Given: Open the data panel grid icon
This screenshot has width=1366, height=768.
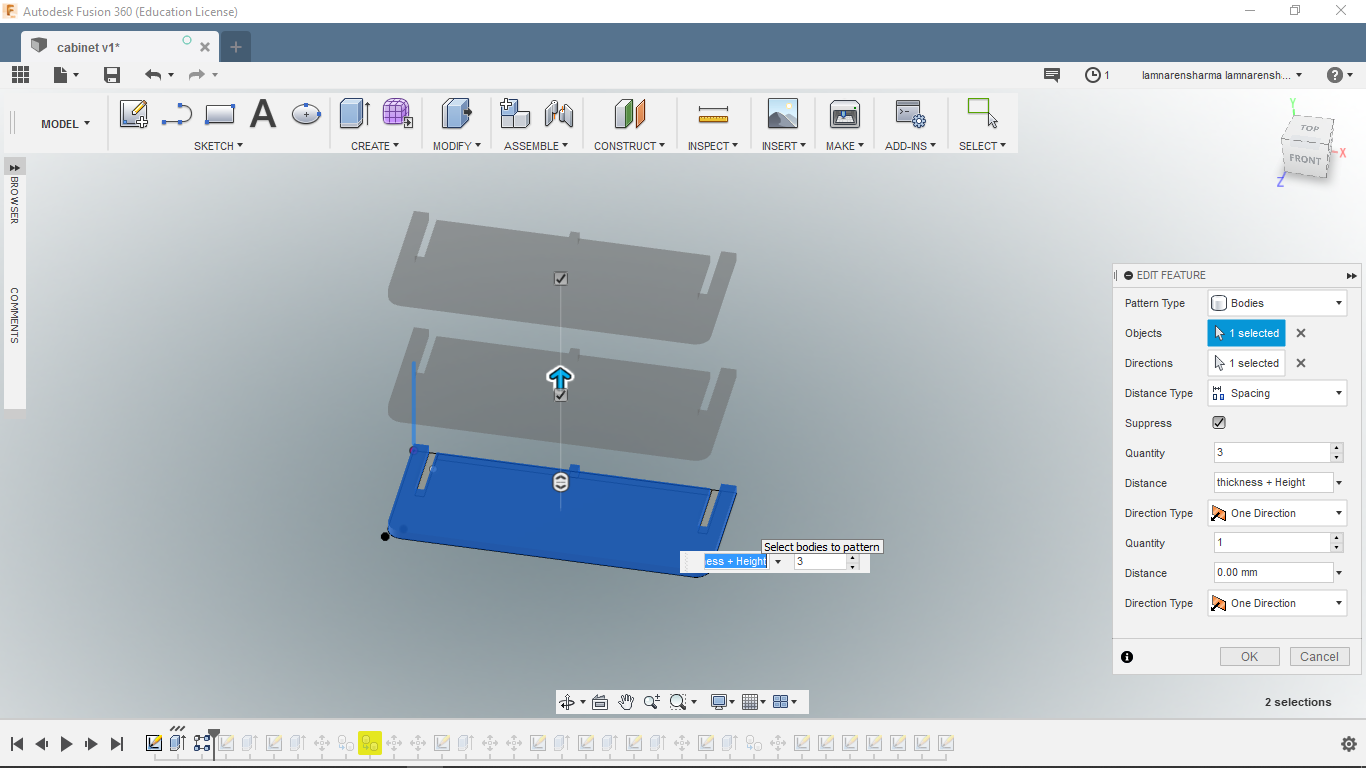Looking at the screenshot, I should (20, 75).
